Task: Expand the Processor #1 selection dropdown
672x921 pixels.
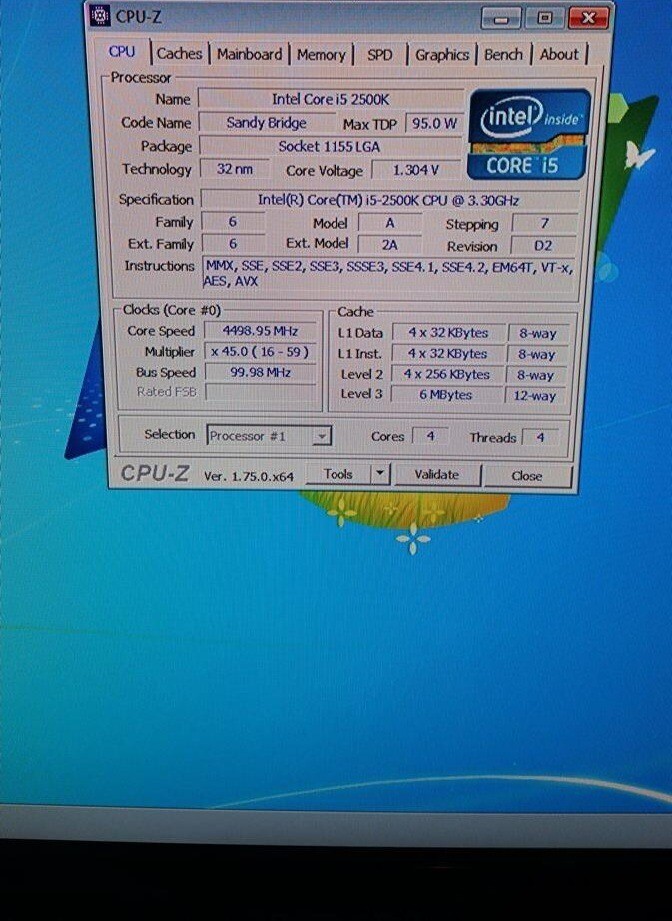Action: [321, 436]
